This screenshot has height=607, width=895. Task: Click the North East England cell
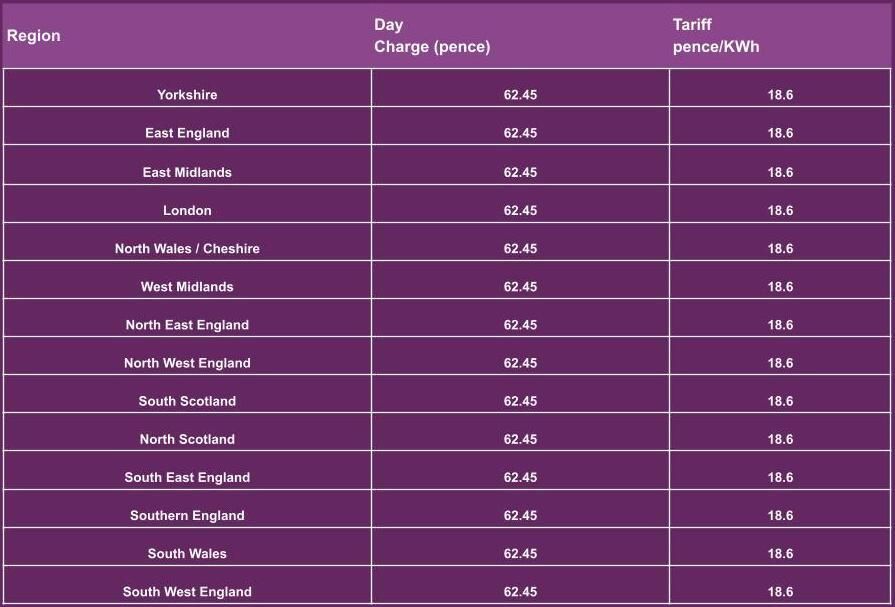coord(187,325)
